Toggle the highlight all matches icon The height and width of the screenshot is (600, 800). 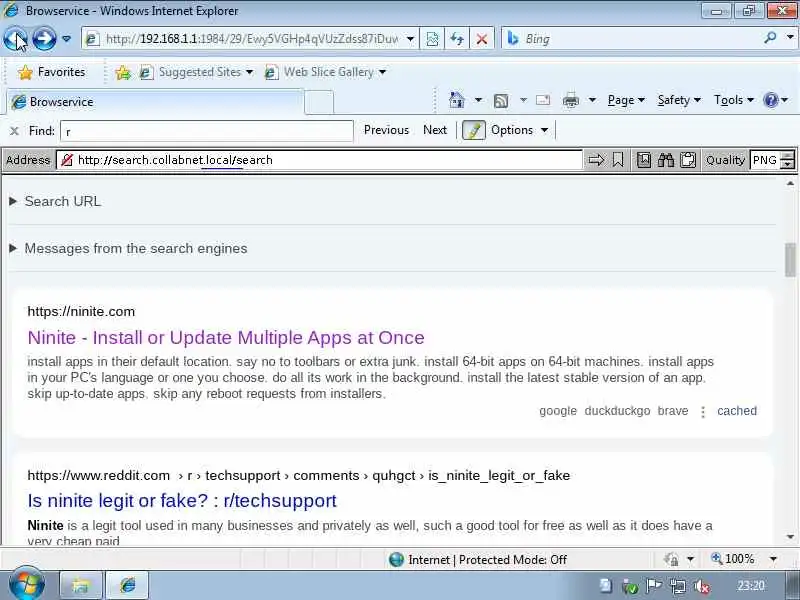(473, 130)
